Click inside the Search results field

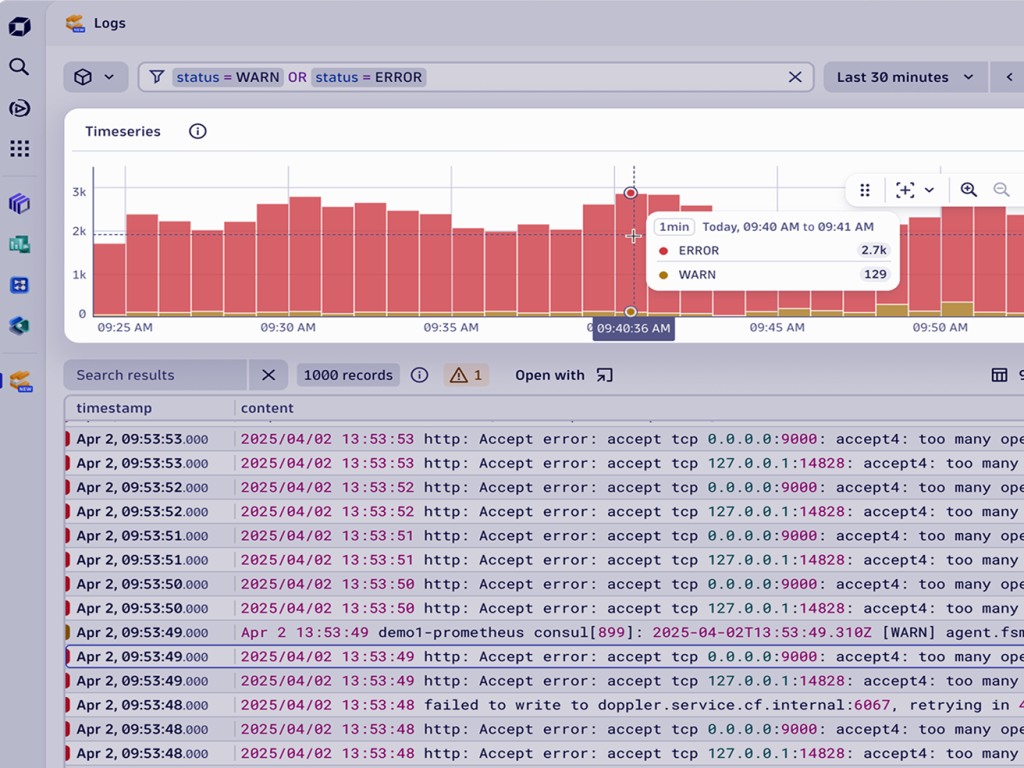[x=155, y=375]
